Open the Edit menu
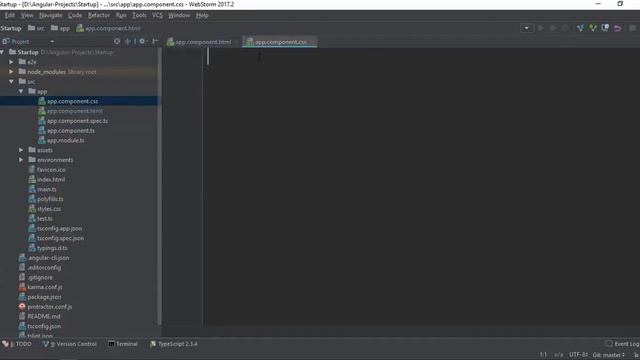Viewport: 640px width, 360px height. [x=10, y=15]
